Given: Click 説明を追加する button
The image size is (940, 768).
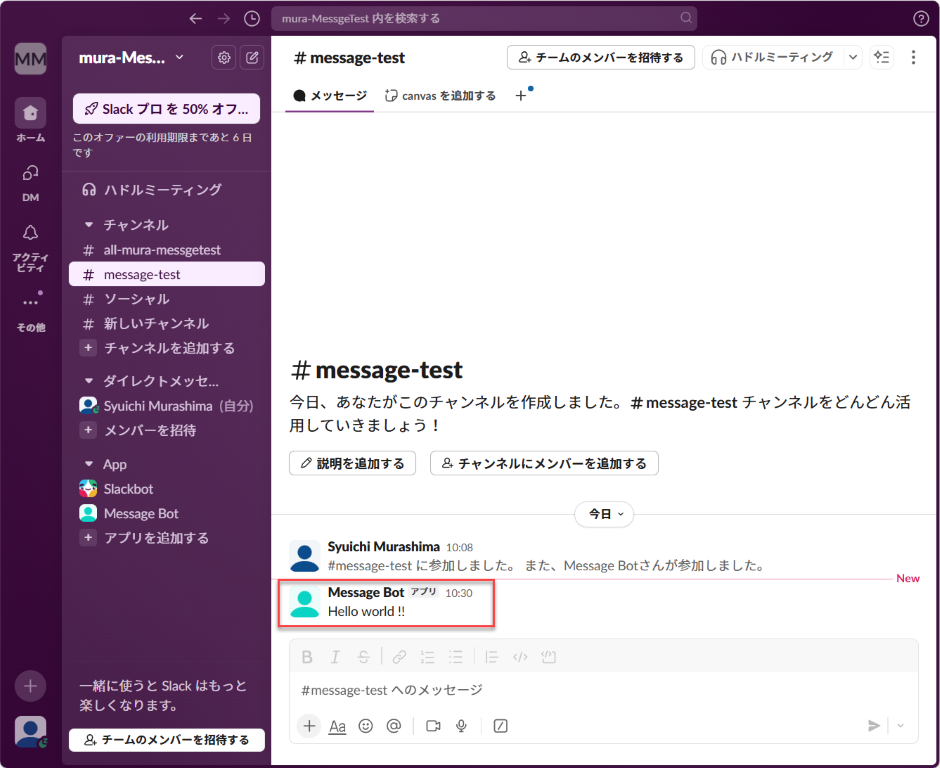Looking at the screenshot, I should point(352,463).
